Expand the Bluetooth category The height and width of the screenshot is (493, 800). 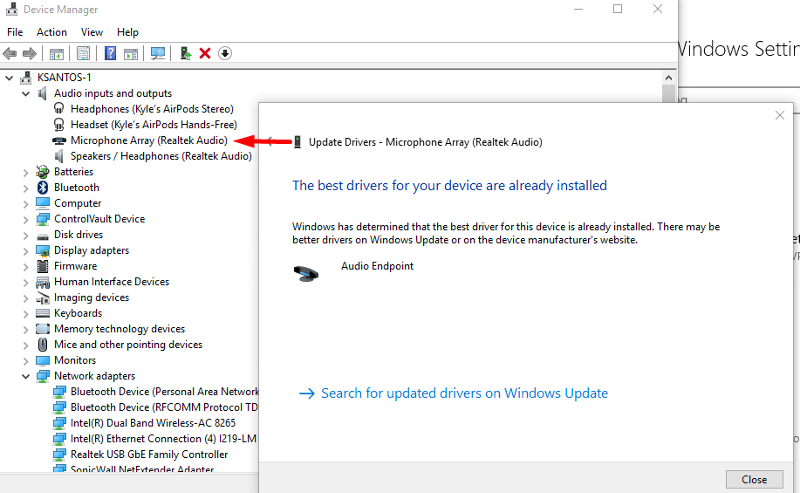[x=26, y=188]
